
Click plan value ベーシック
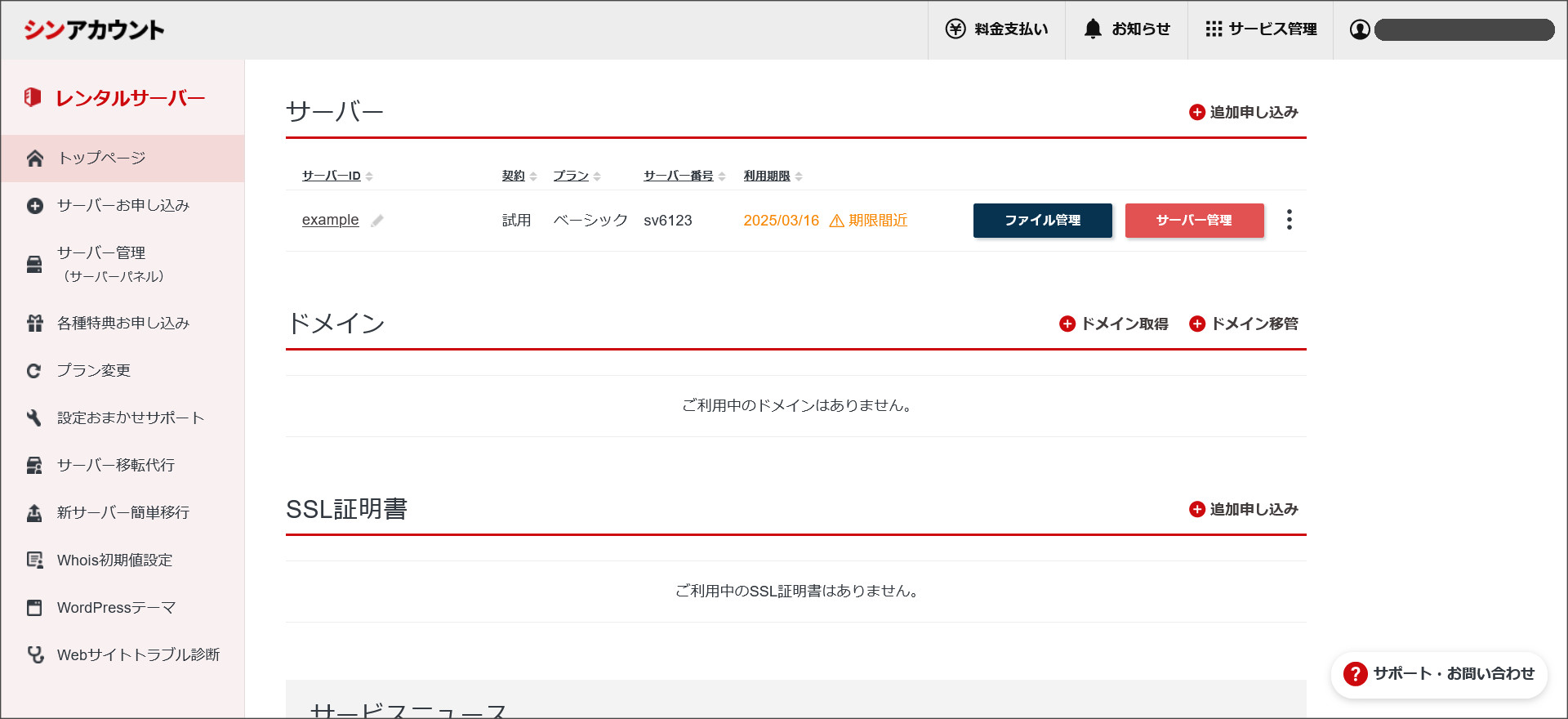pos(590,221)
